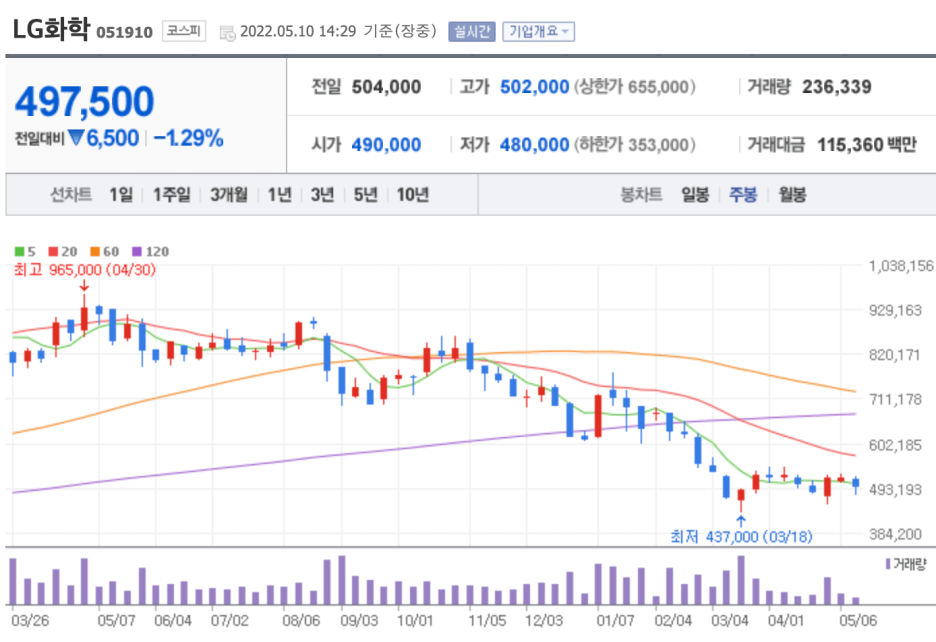The width and height of the screenshot is (936, 642).
Task: Click the current price 497,500
Action: point(84,101)
